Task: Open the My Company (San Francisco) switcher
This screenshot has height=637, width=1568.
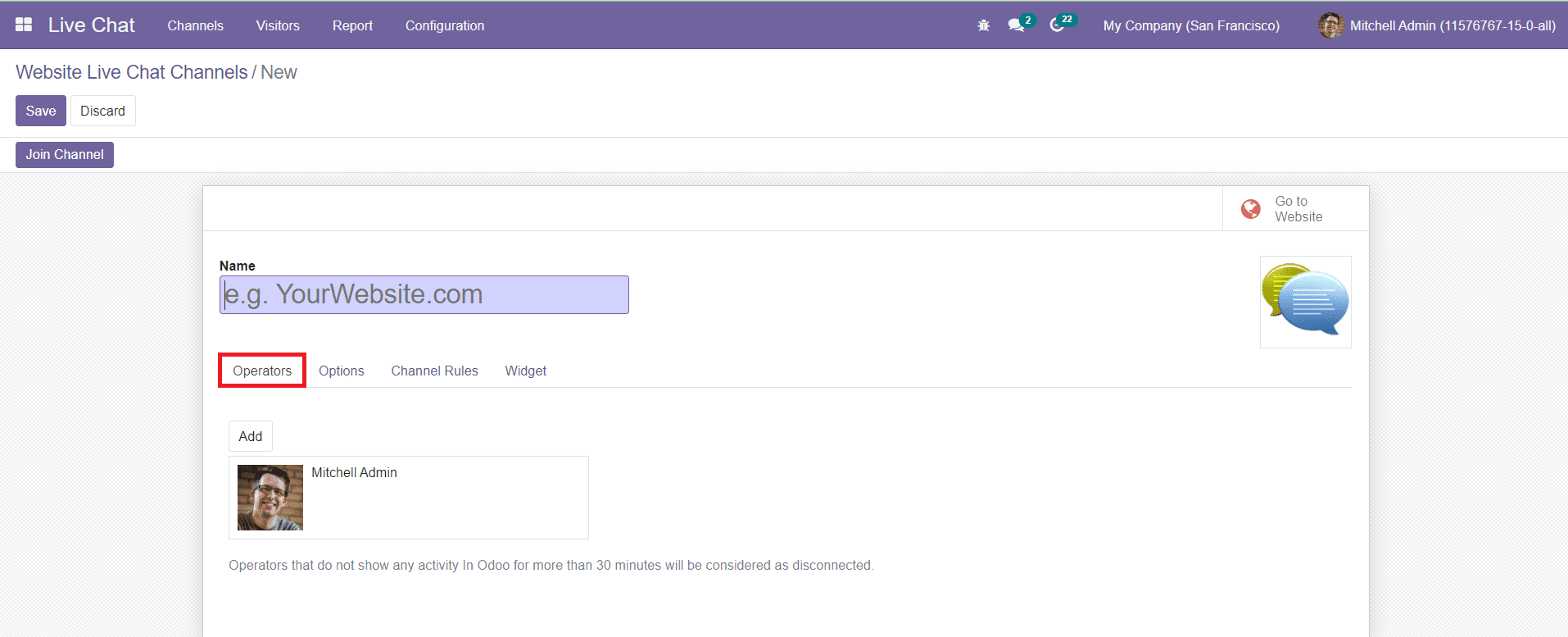Action: tap(1191, 25)
